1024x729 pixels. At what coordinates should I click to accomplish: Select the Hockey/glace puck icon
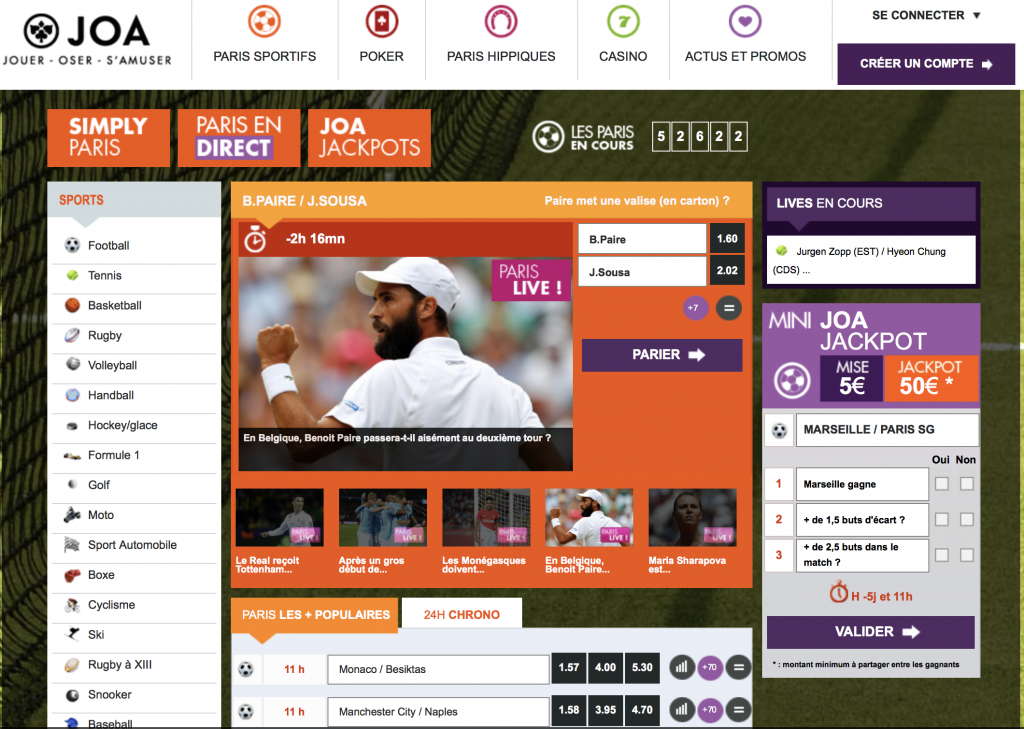72,426
